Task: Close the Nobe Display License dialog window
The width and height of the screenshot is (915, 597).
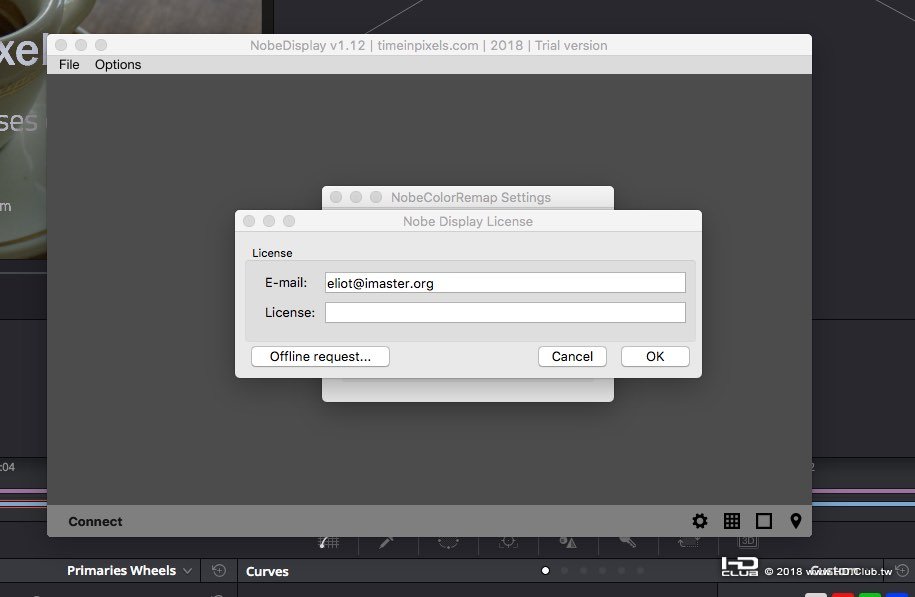Action: tap(249, 221)
